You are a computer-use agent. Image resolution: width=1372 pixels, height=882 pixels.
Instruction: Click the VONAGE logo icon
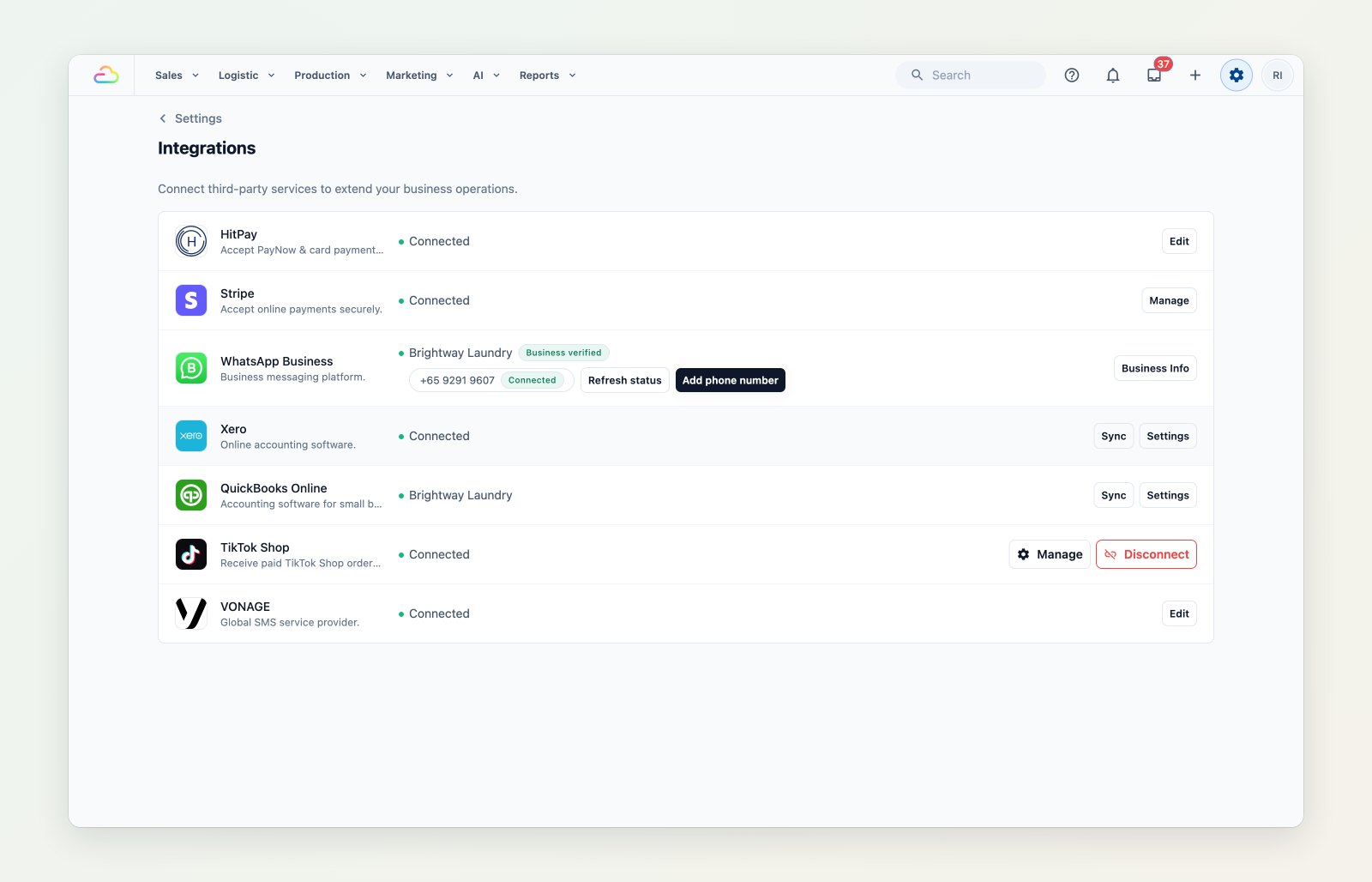coord(191,613)
